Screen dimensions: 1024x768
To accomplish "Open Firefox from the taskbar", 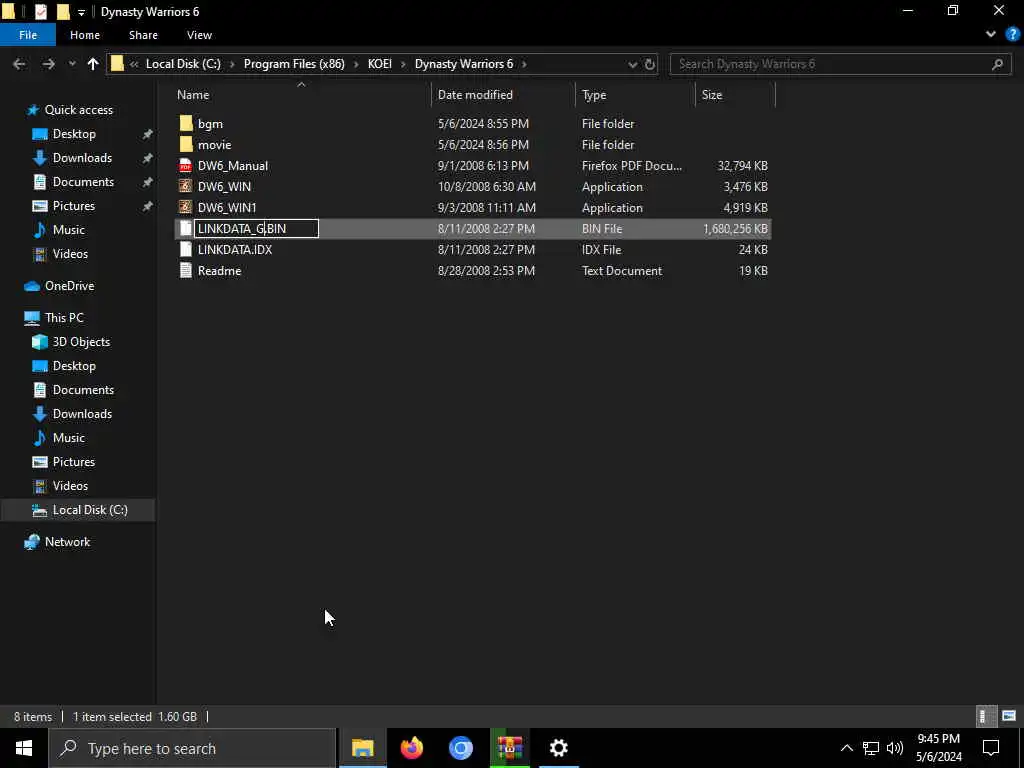I will (x=411, y=748).
